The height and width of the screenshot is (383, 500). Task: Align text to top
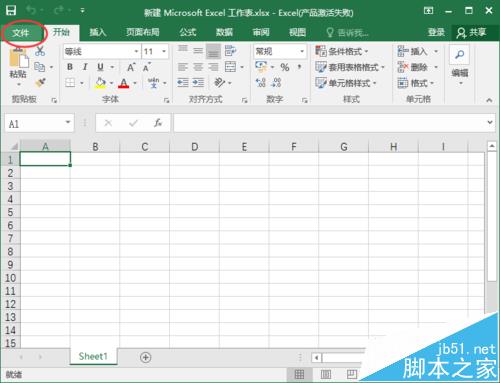[183, 49]
